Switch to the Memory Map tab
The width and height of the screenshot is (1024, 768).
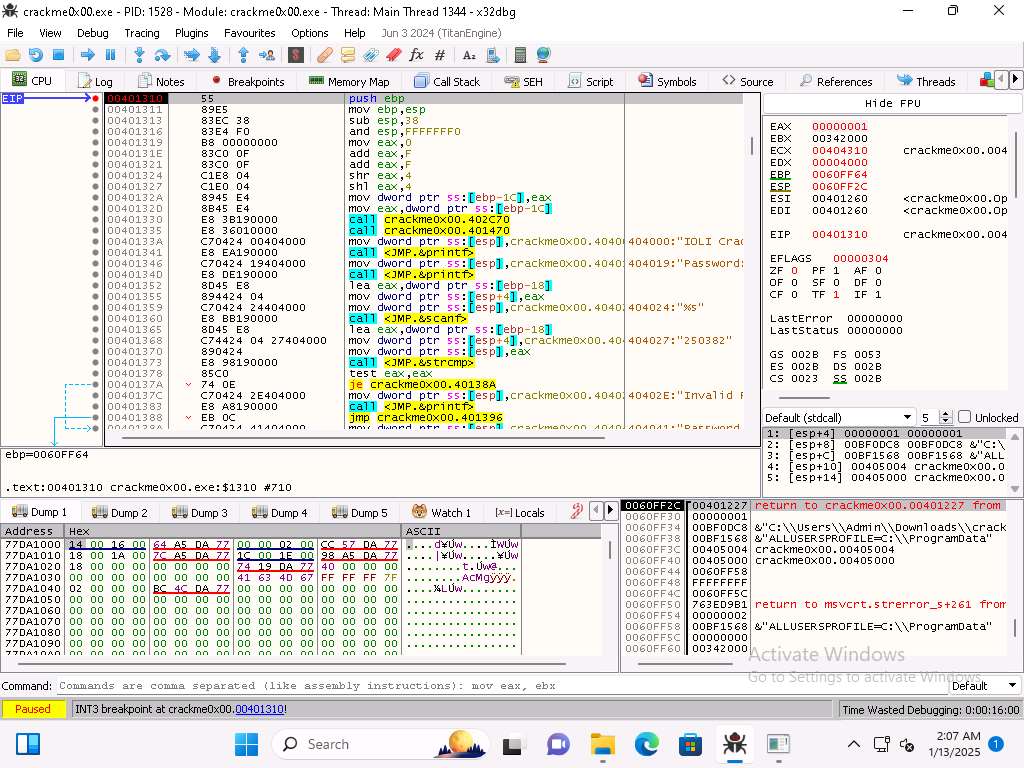pyautogui.click(x=349, y=81)
